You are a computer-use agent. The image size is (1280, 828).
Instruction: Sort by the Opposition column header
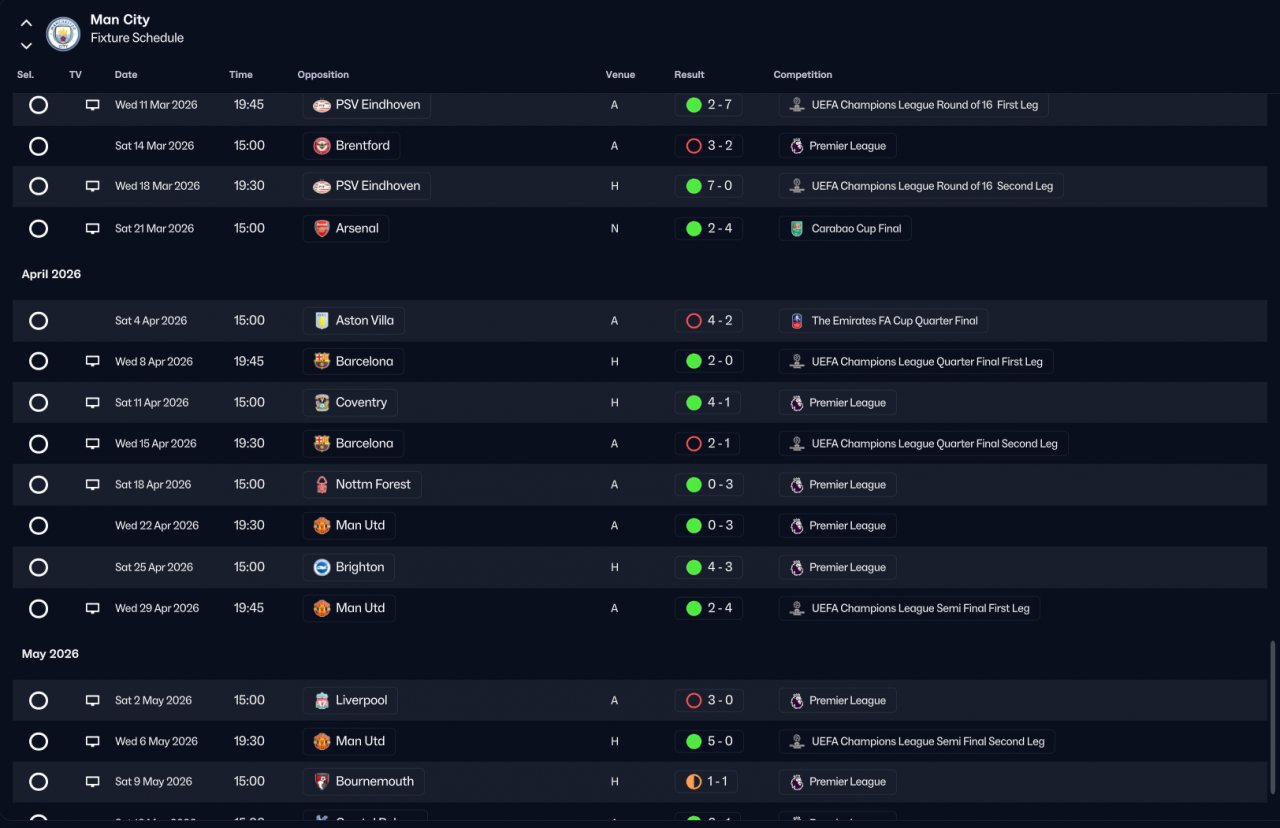tap(323, 75)
